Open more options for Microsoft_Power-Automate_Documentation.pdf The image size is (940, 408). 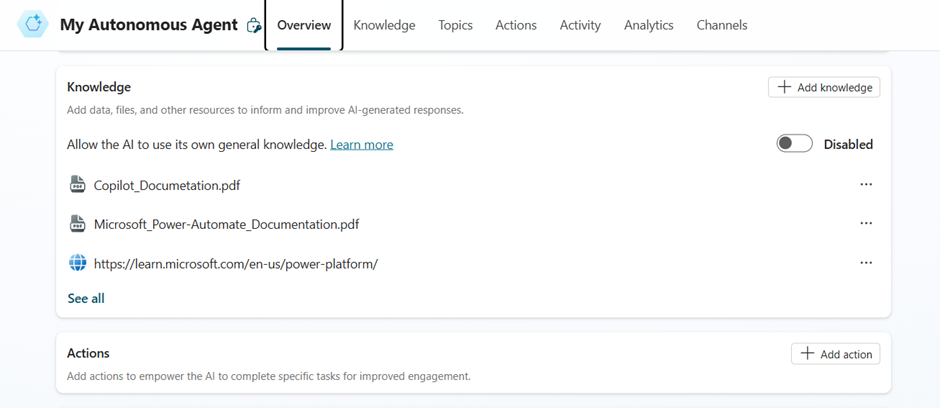865,224
